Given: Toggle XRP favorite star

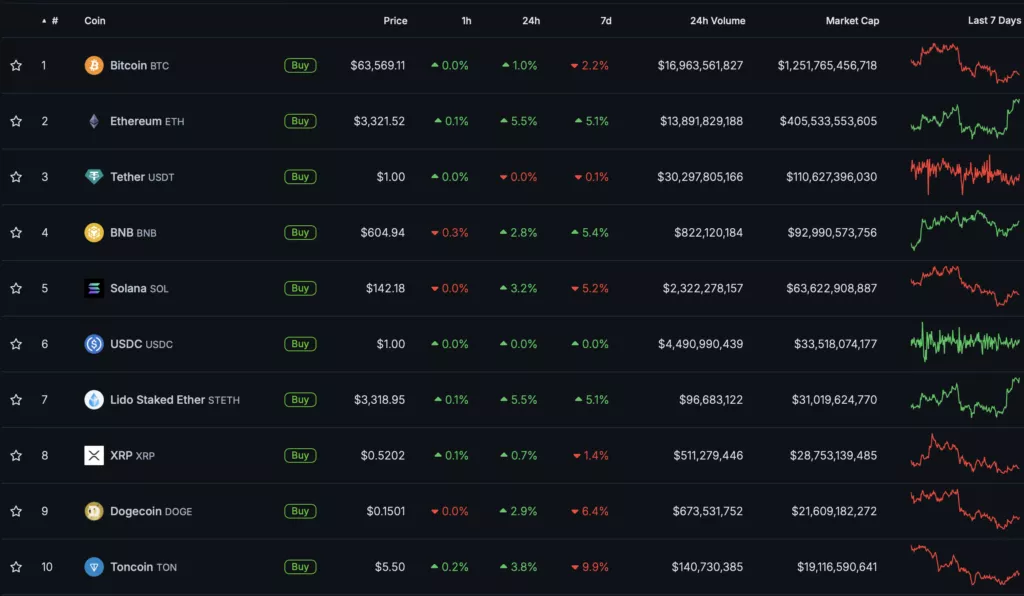Looking at the screenshot, I should tap(16, 455).
